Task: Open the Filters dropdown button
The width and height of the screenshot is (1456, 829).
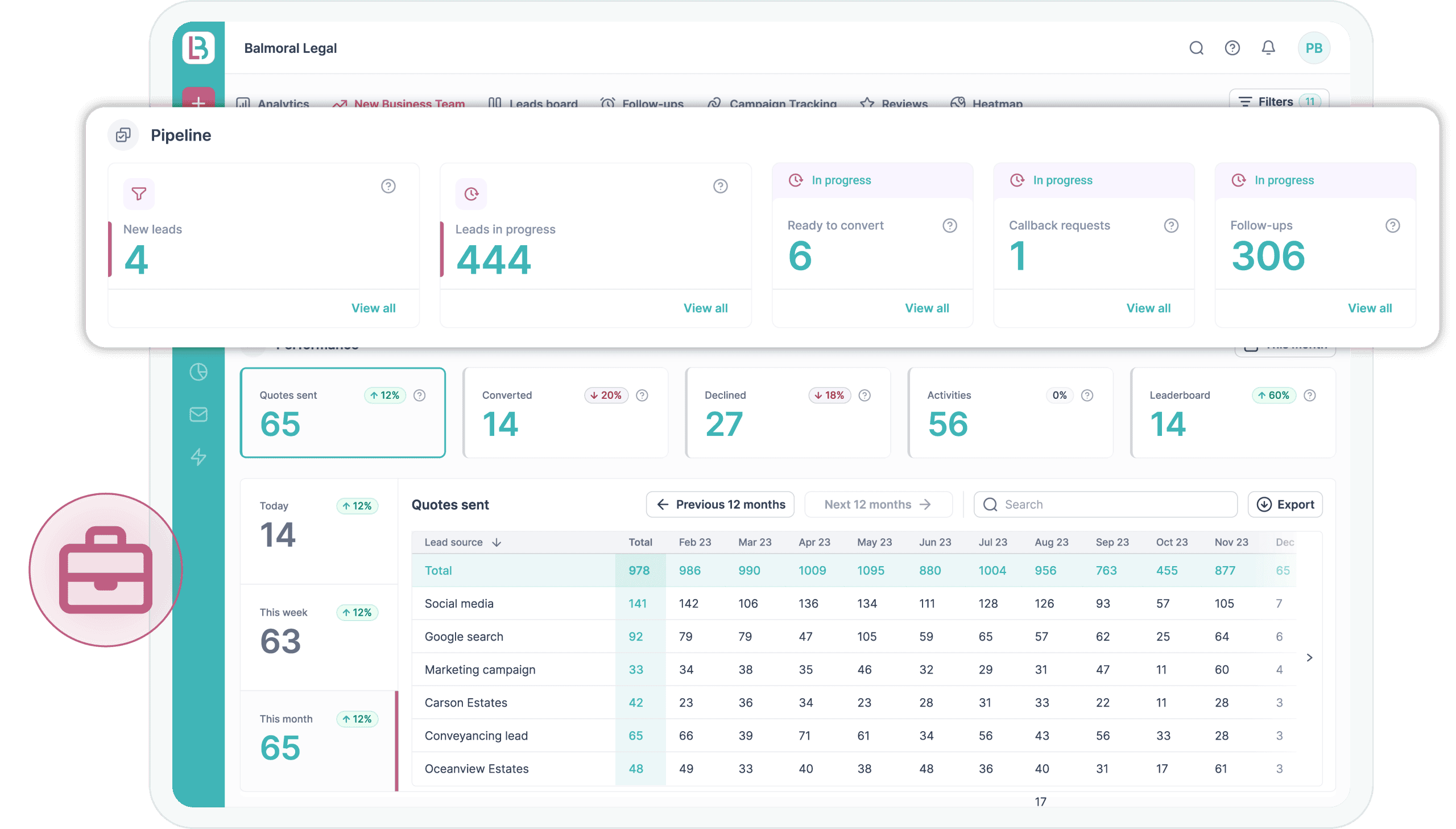Action: point(1279,100)
